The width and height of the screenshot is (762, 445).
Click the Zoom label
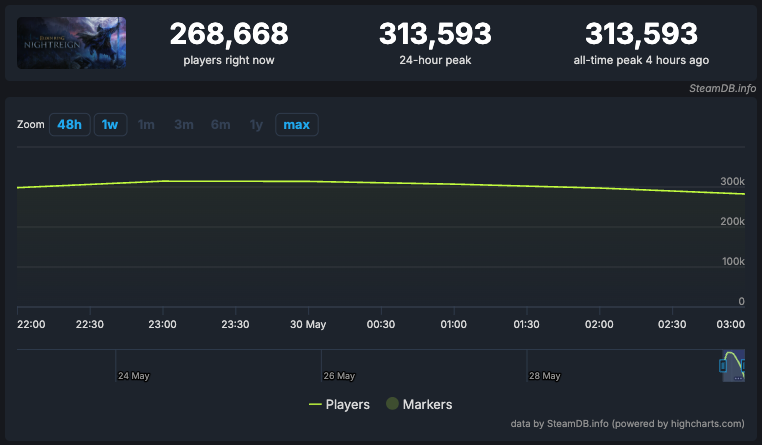pyautogui.click(x=31, y=124)
